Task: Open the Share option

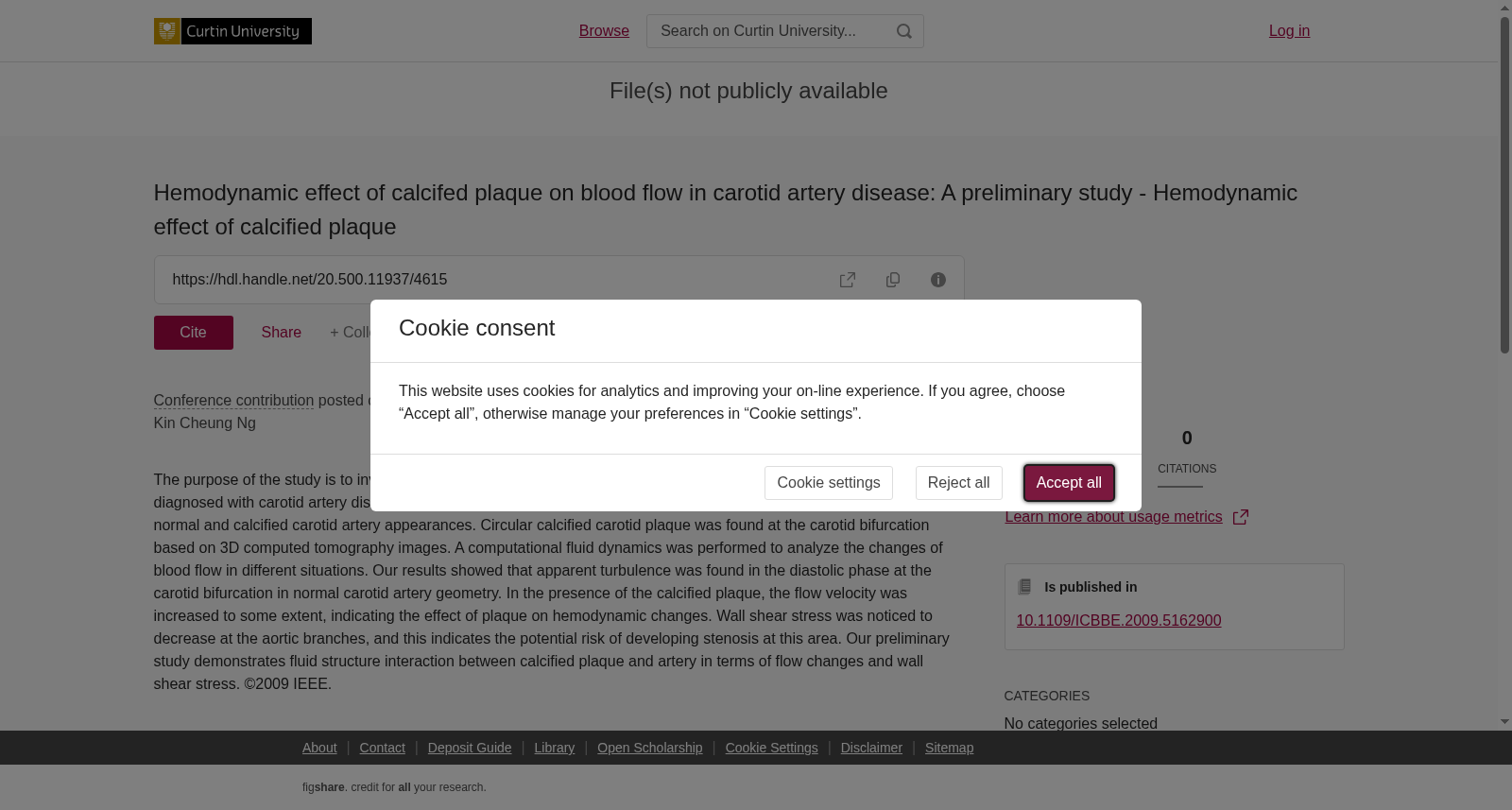Action: tap(282, 333)
